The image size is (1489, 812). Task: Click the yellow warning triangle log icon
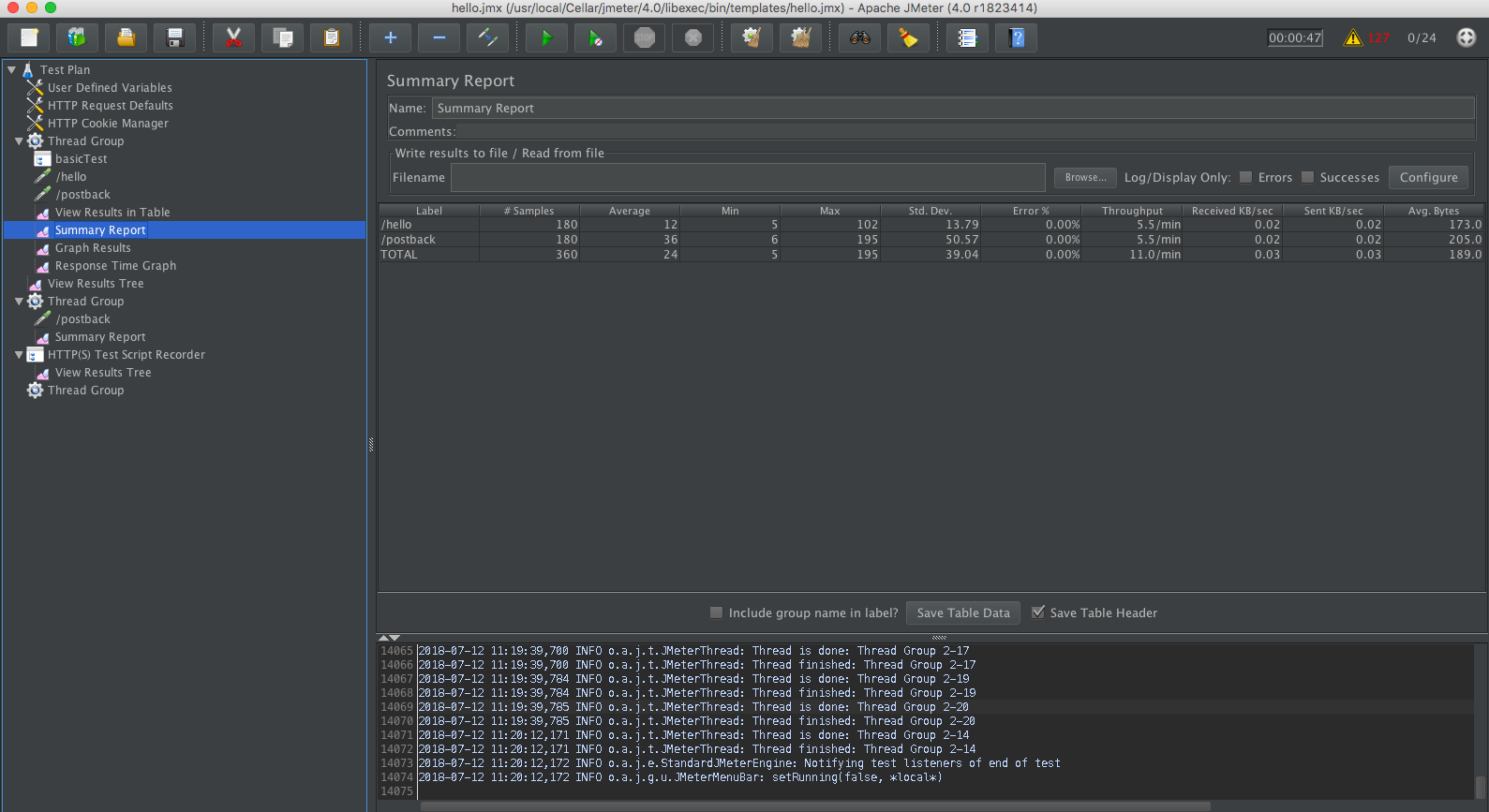(x=1353, y=37)
